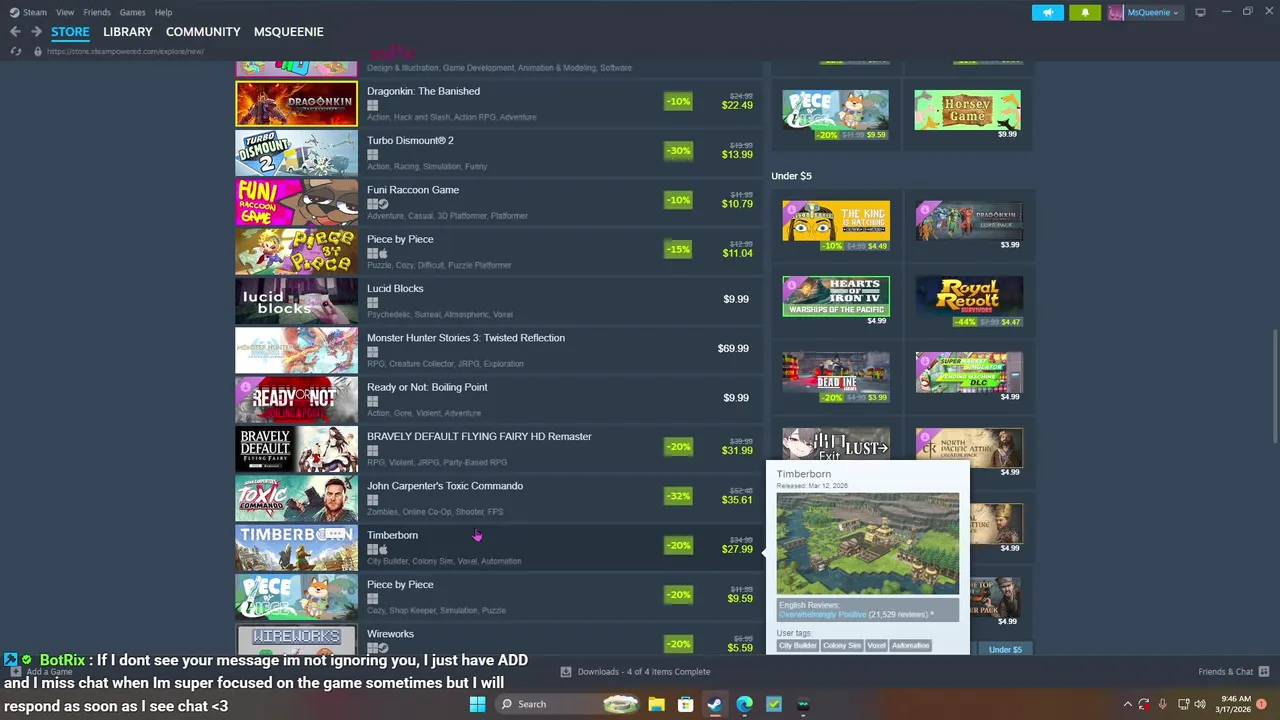Screen dimensions: 1280x720
Task: Open Downloads status at bottom
Action: click(x=635, y=672)
